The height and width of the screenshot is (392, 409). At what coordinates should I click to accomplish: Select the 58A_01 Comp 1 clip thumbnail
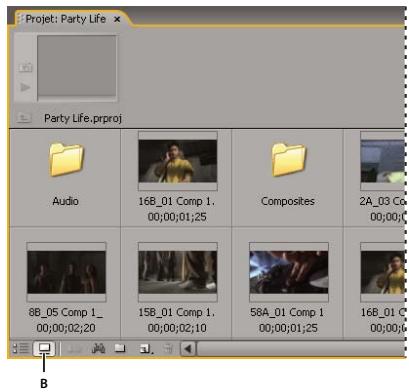click(289, 272)
